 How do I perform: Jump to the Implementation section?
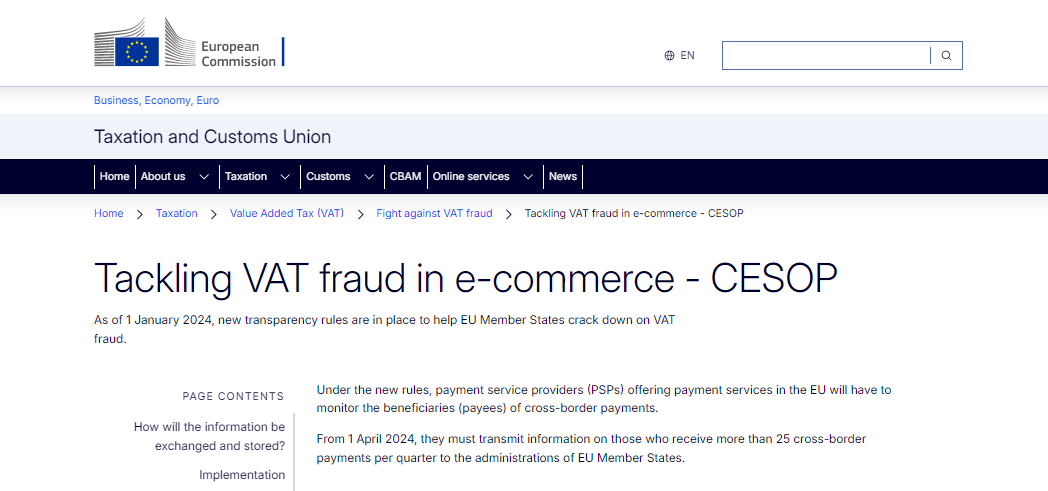click(241, 475)
